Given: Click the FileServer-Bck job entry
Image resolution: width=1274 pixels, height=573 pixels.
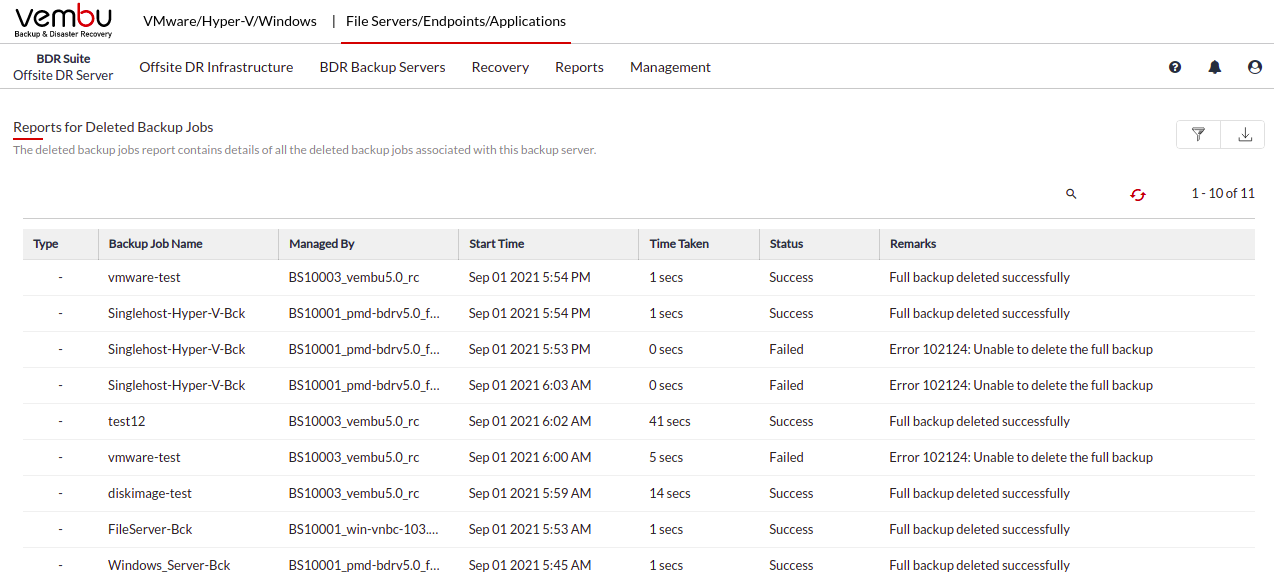Looking at the screenshot, I should (150, 529).
